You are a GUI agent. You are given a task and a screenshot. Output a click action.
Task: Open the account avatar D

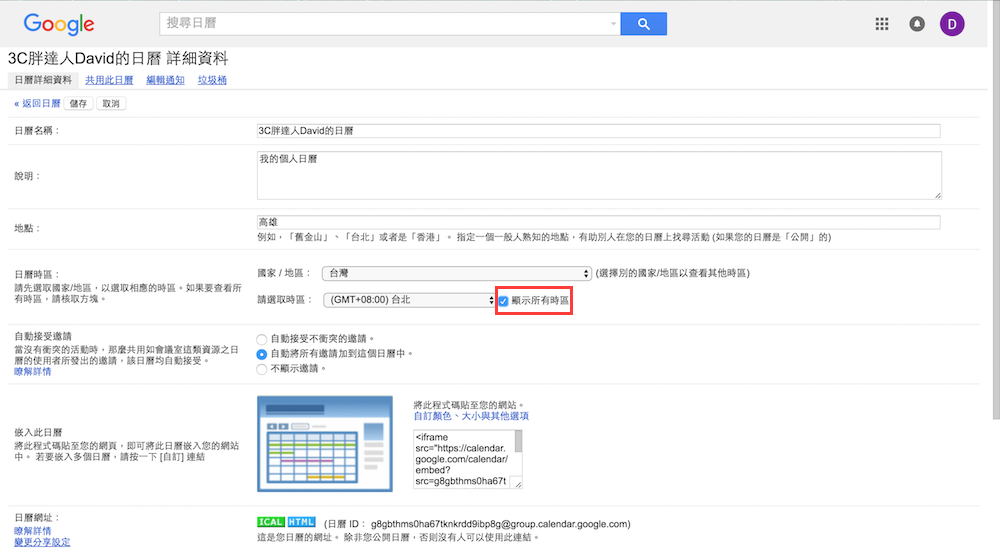point(952,25)
